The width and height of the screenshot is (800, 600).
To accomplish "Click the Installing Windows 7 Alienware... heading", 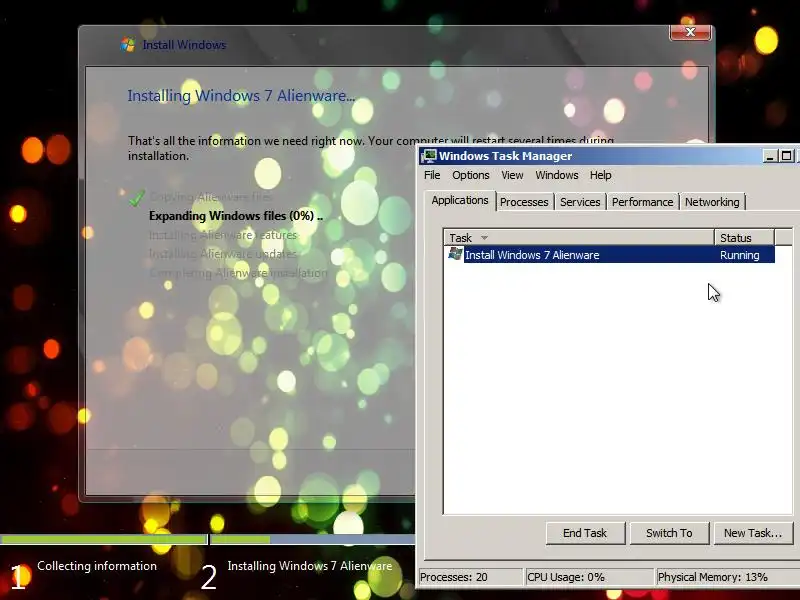I will (x=241, y=96).
